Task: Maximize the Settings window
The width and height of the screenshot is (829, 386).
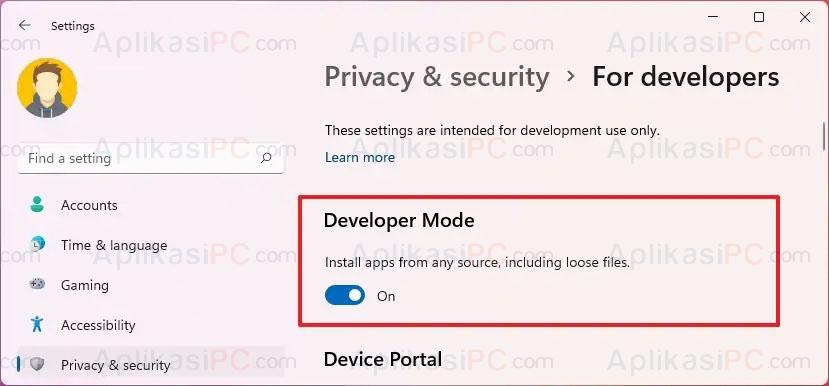Action: click(759, 17)
